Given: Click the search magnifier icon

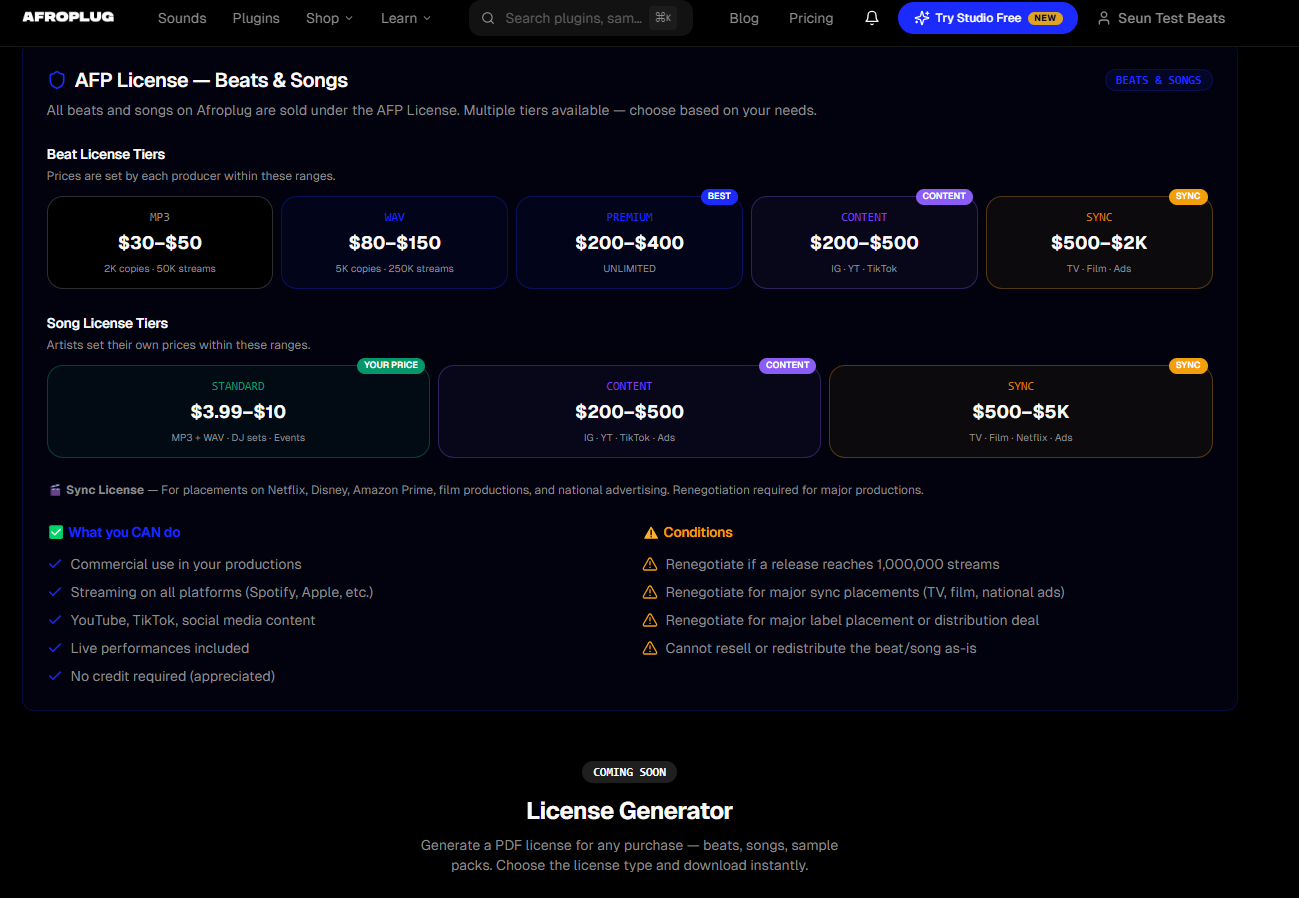Looking at the screenshot, I should [x=488, y=18].
